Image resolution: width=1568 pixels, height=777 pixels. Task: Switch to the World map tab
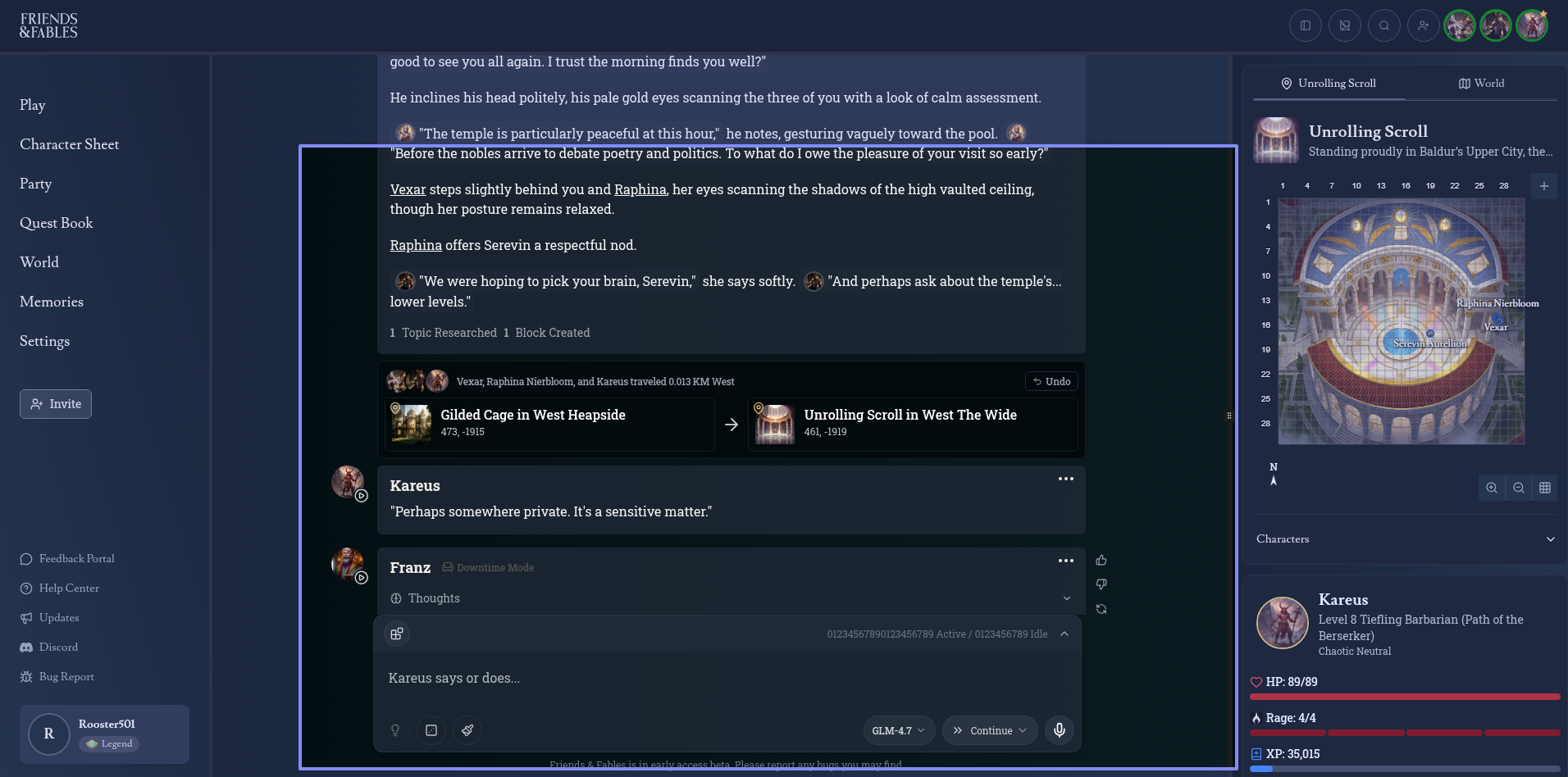1481,83
